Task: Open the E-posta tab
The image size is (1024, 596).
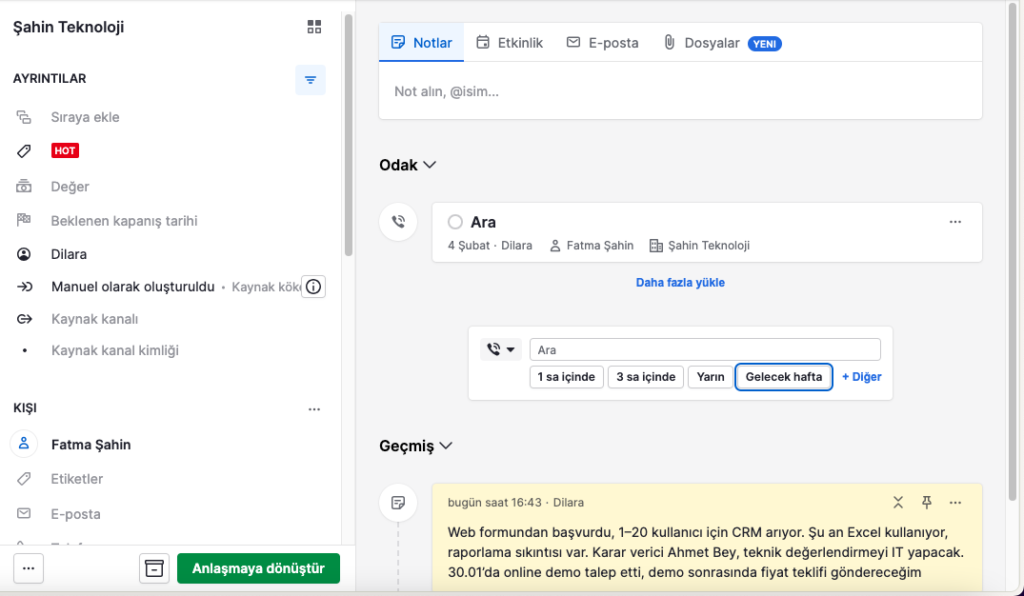Action: coord(602,43)
